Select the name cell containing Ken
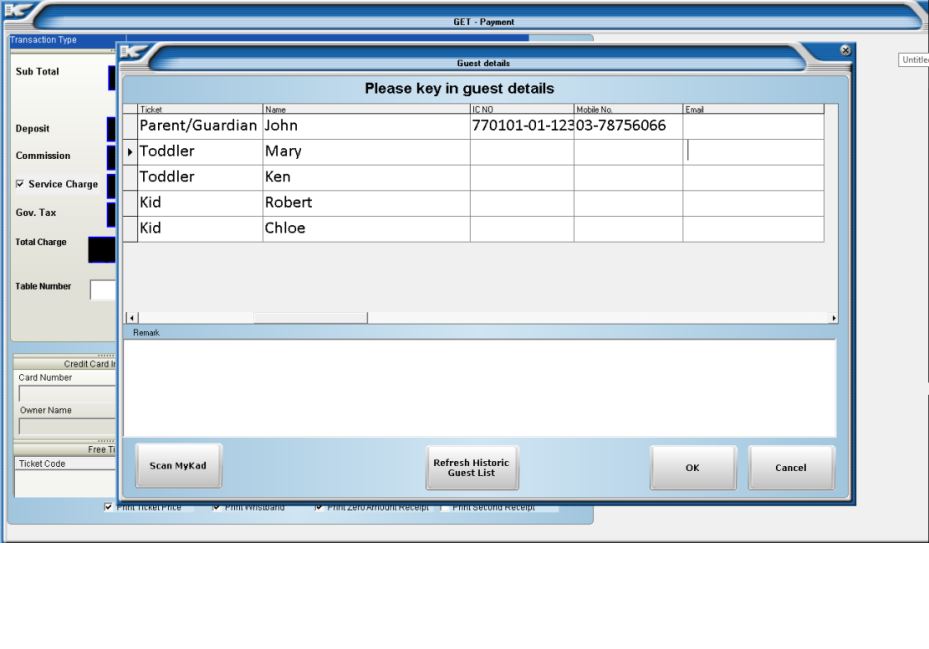Viewport: 929px width, 649px height. coord(366,178)
